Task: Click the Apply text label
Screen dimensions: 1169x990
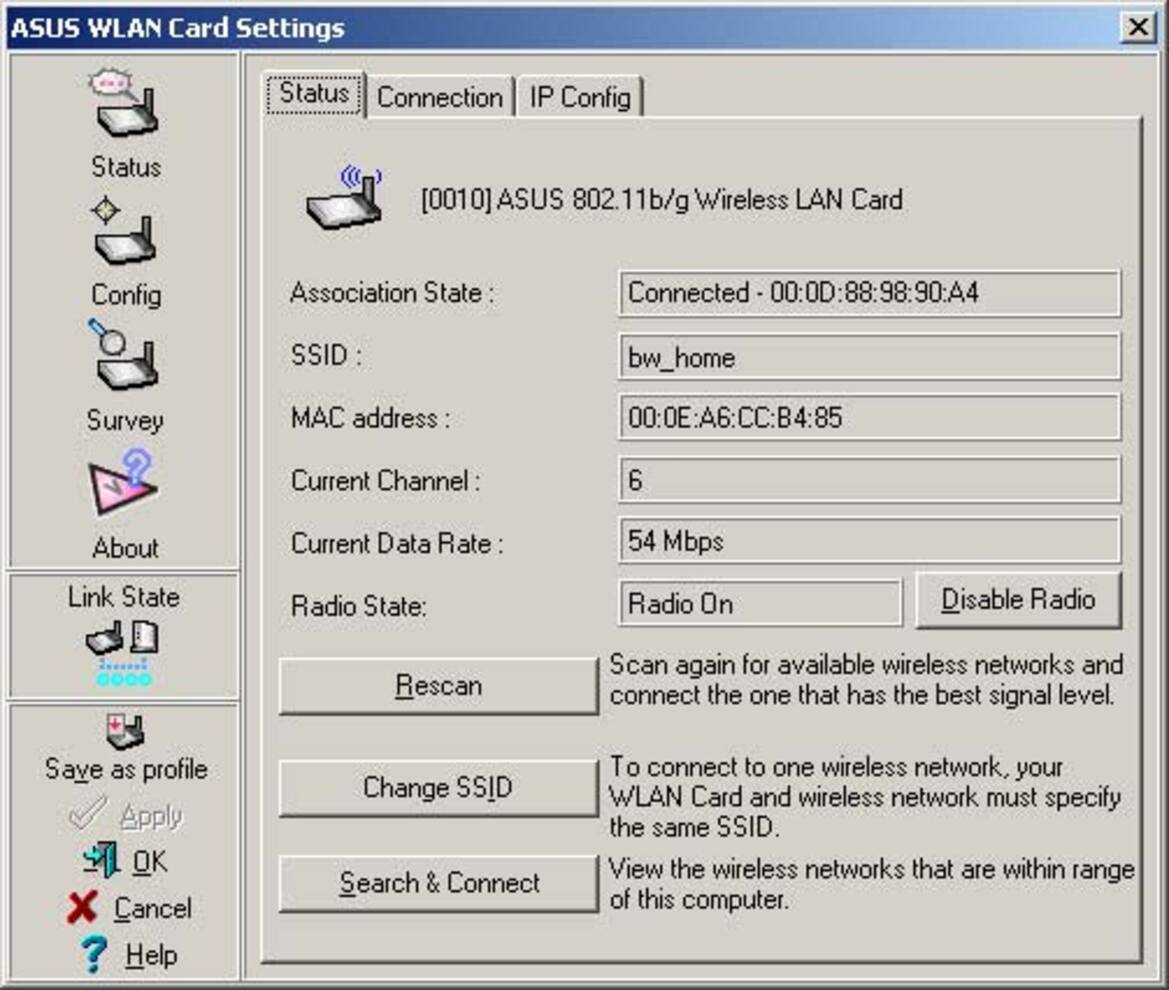Action: click(x=151, y=817)
